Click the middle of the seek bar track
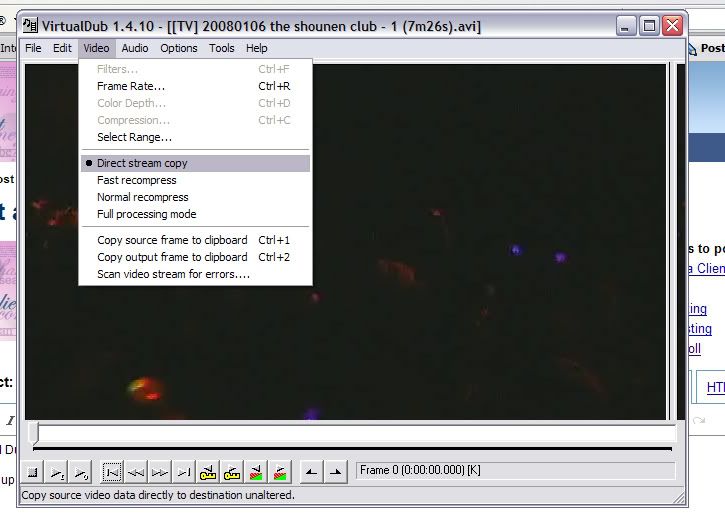725x513 pixels. (x=352, y=433)
